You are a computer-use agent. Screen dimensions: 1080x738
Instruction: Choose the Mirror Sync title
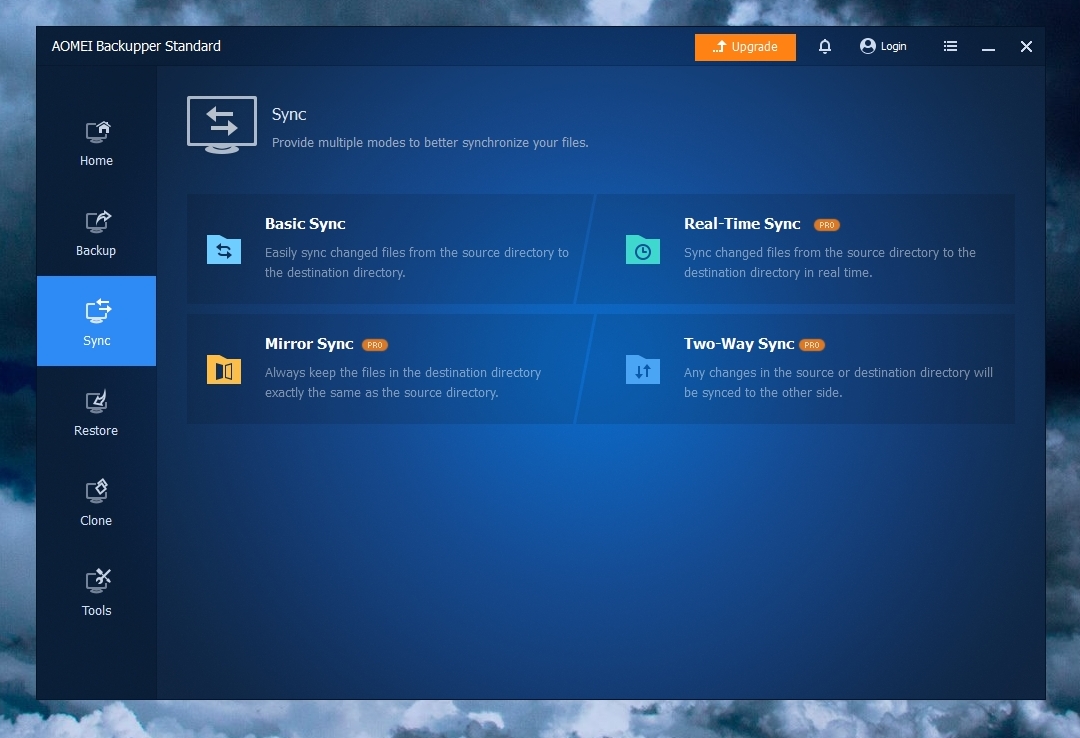click(309, 344)
